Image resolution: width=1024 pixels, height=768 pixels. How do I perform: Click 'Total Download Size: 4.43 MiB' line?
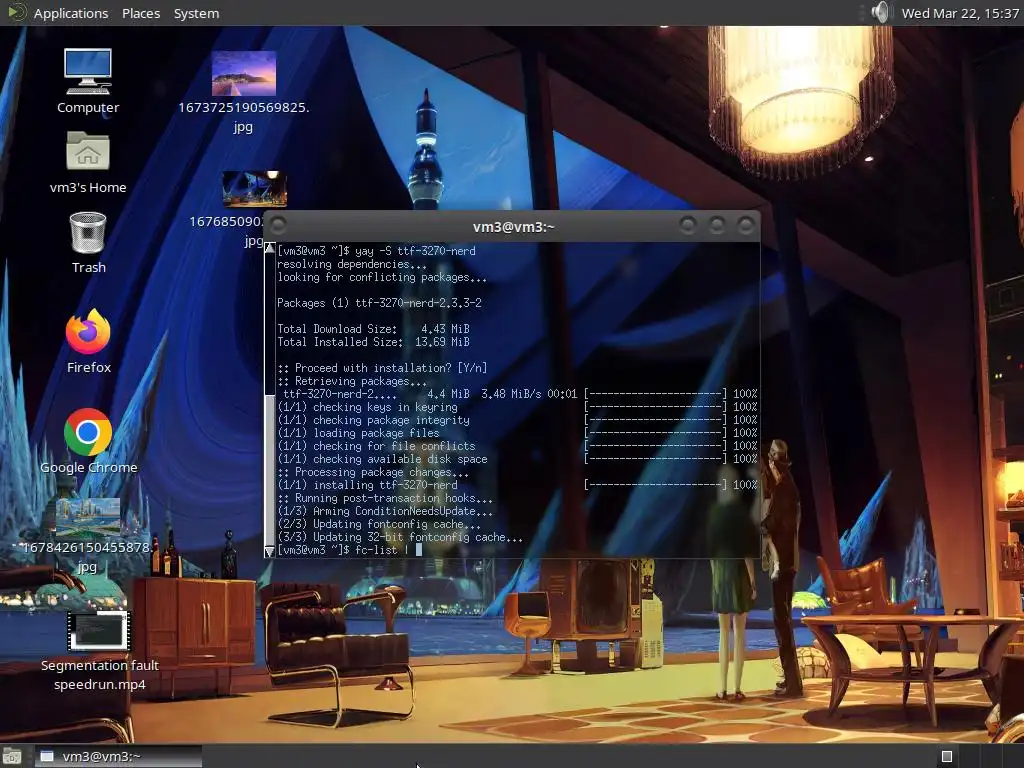(x=373, y=329)
